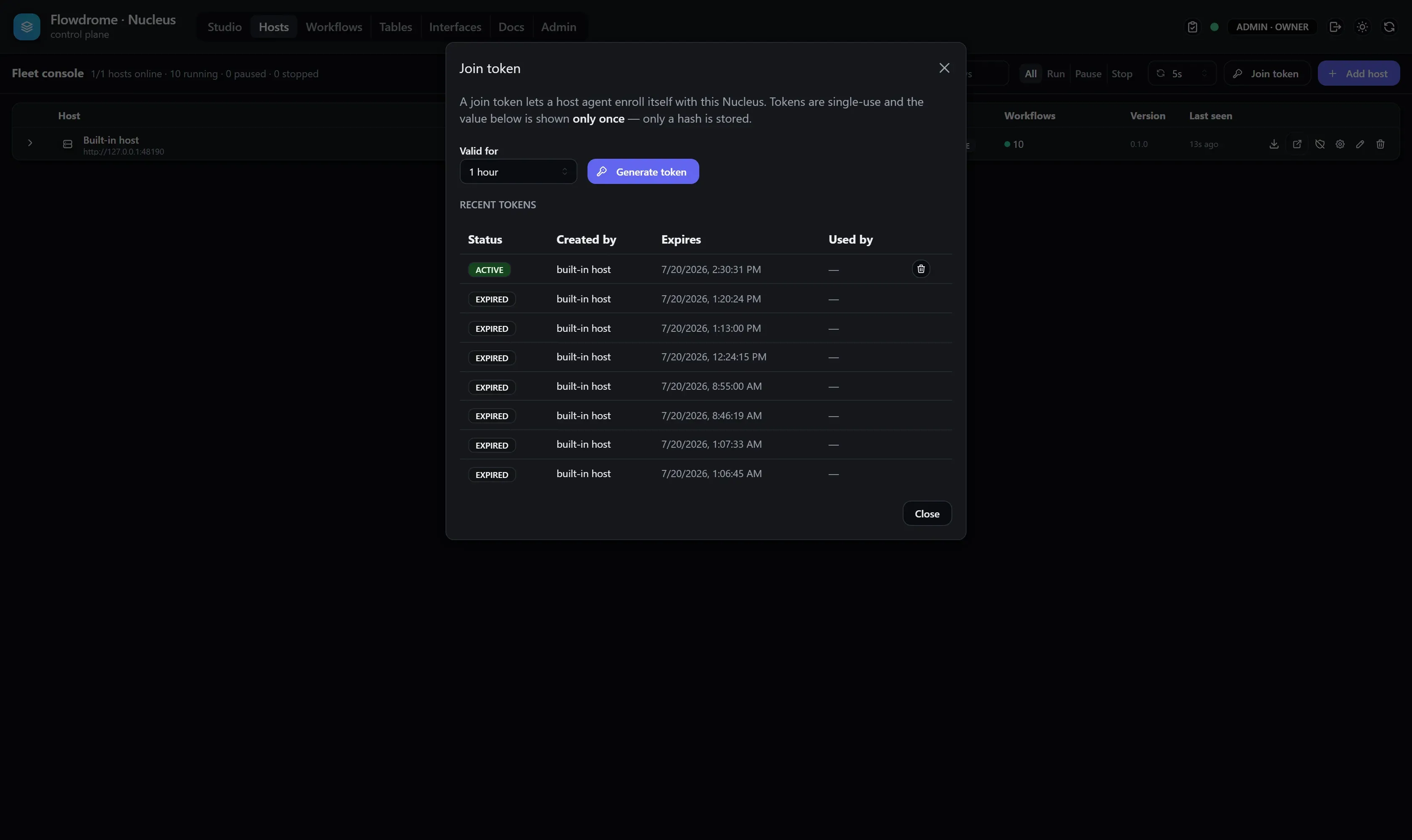1412x840 pixels.
Task: Select the Stop filter
Action: coord(1122,73)
